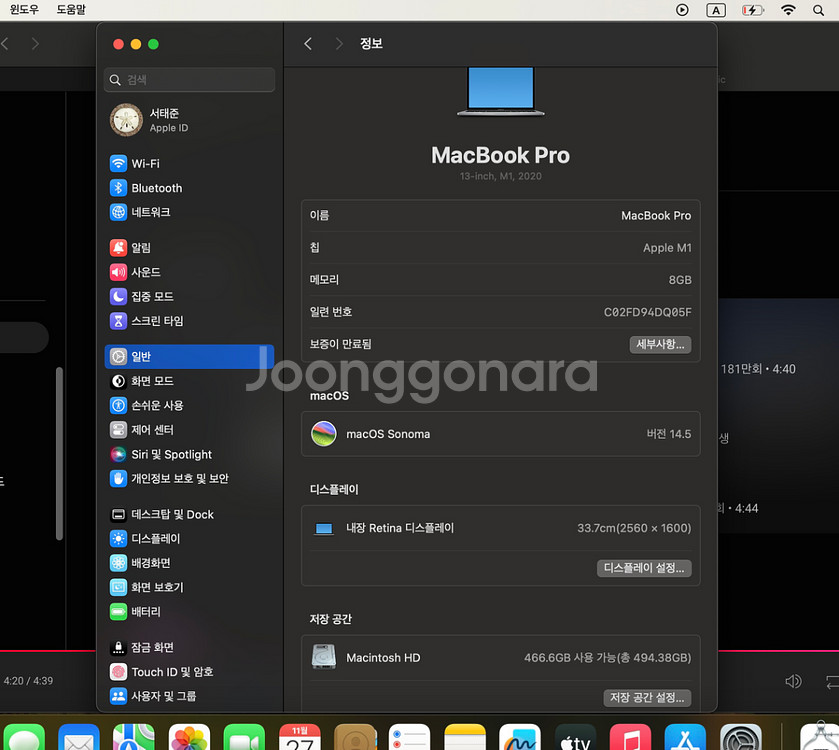
Task: Open 사운드 sound settings
Action: point(189,272)
